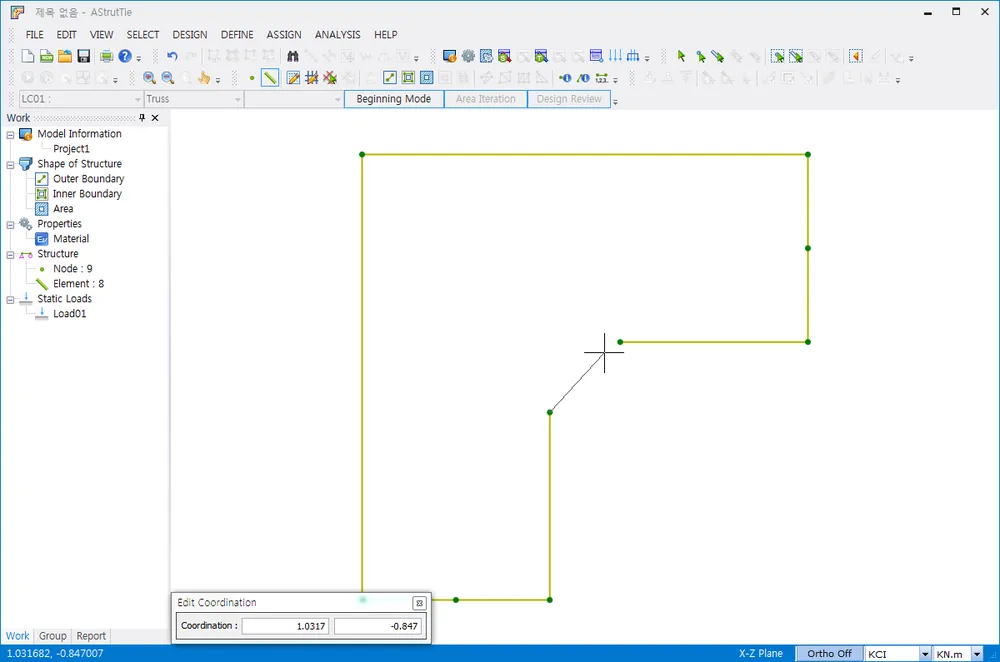Activate the pan hand tool
The width and height of the screenshot is (1000, 662).
tap(204, 78)
